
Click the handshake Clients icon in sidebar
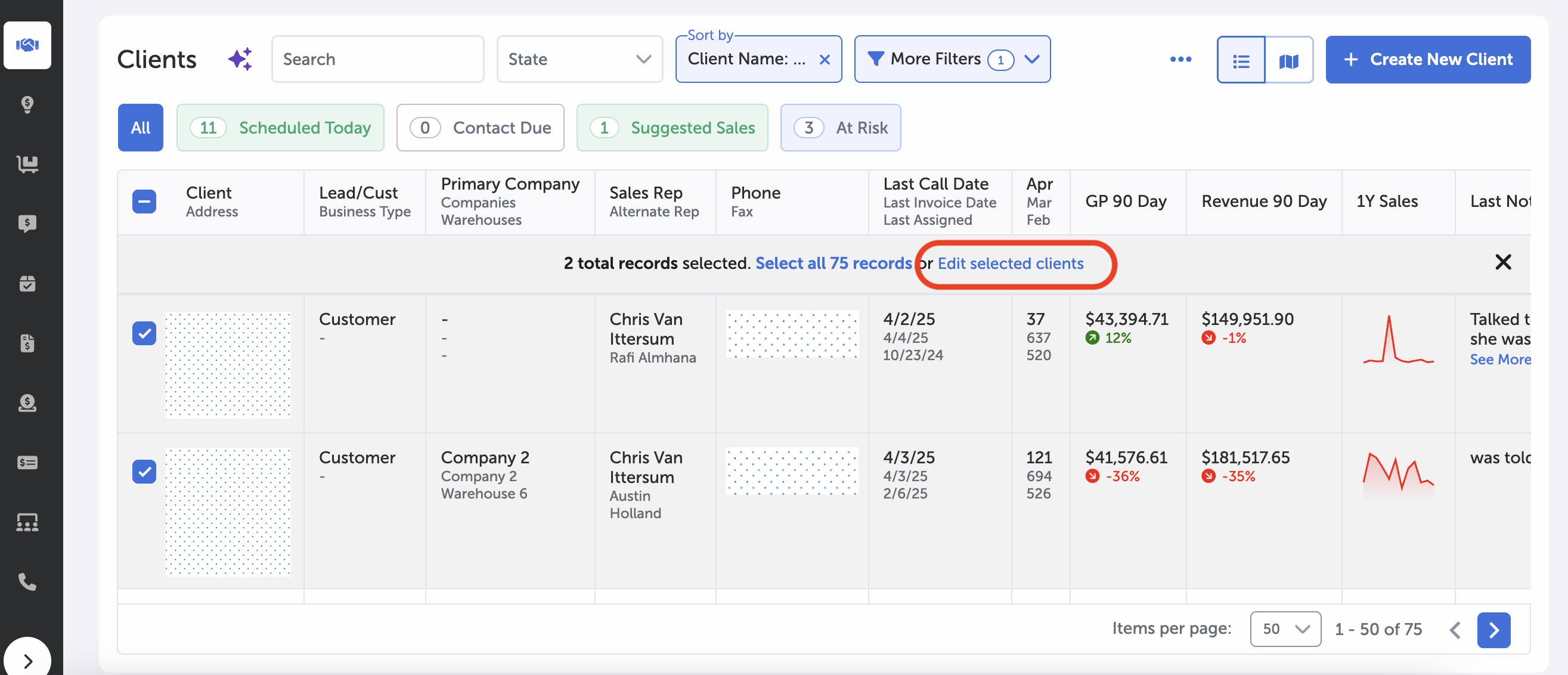click(27, 45)
